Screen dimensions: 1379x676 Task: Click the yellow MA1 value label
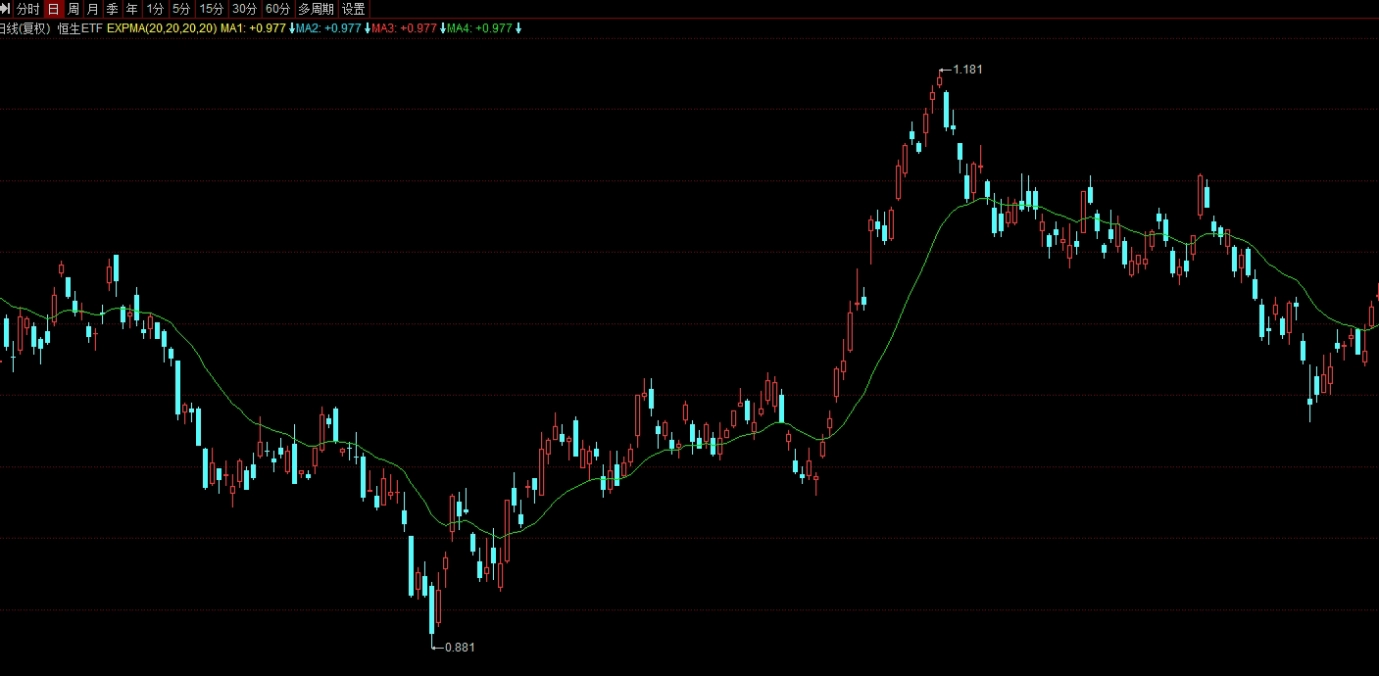click(253, 28)
